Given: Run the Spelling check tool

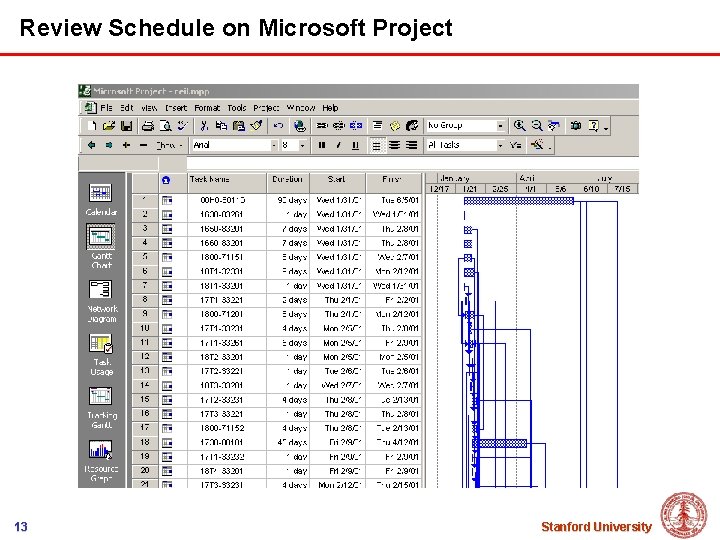Looking at the screenshot, I should [182, 125].
